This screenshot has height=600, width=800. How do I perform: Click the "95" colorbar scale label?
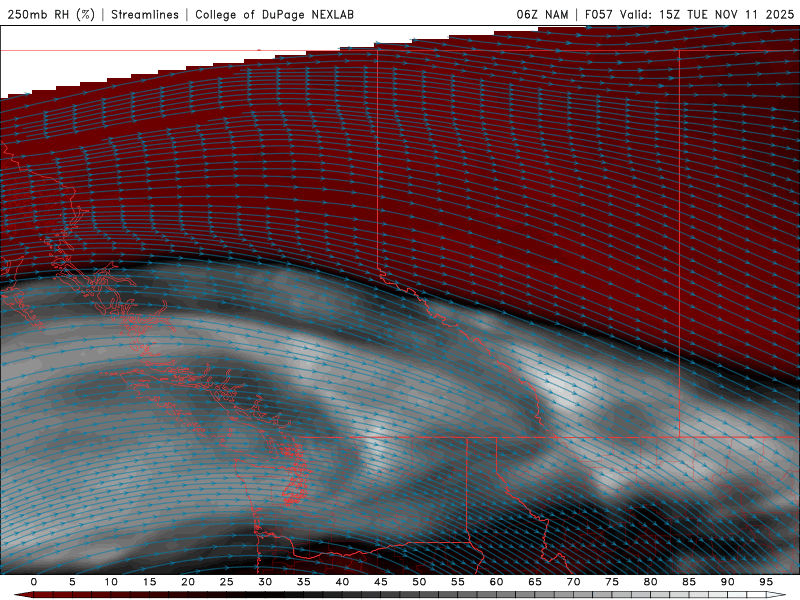click(x=766, y=582)
